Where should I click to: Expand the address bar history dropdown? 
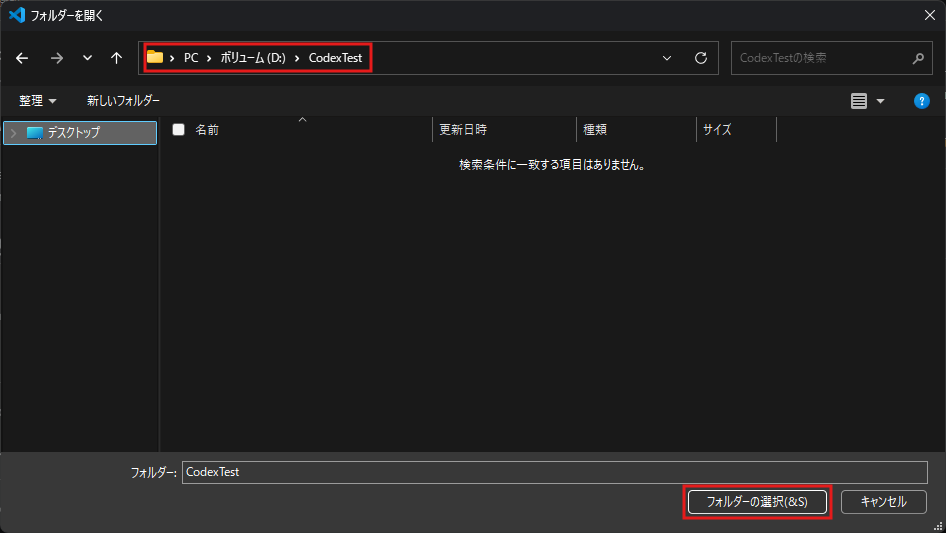(667, 58)
